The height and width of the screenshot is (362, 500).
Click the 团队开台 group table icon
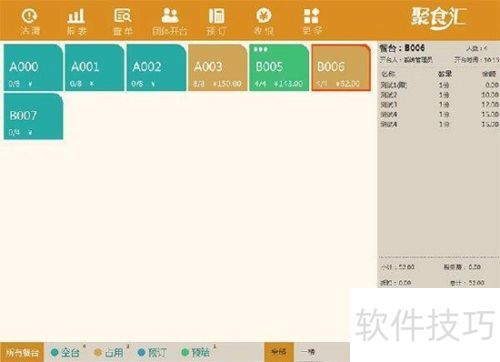point(170,21)
